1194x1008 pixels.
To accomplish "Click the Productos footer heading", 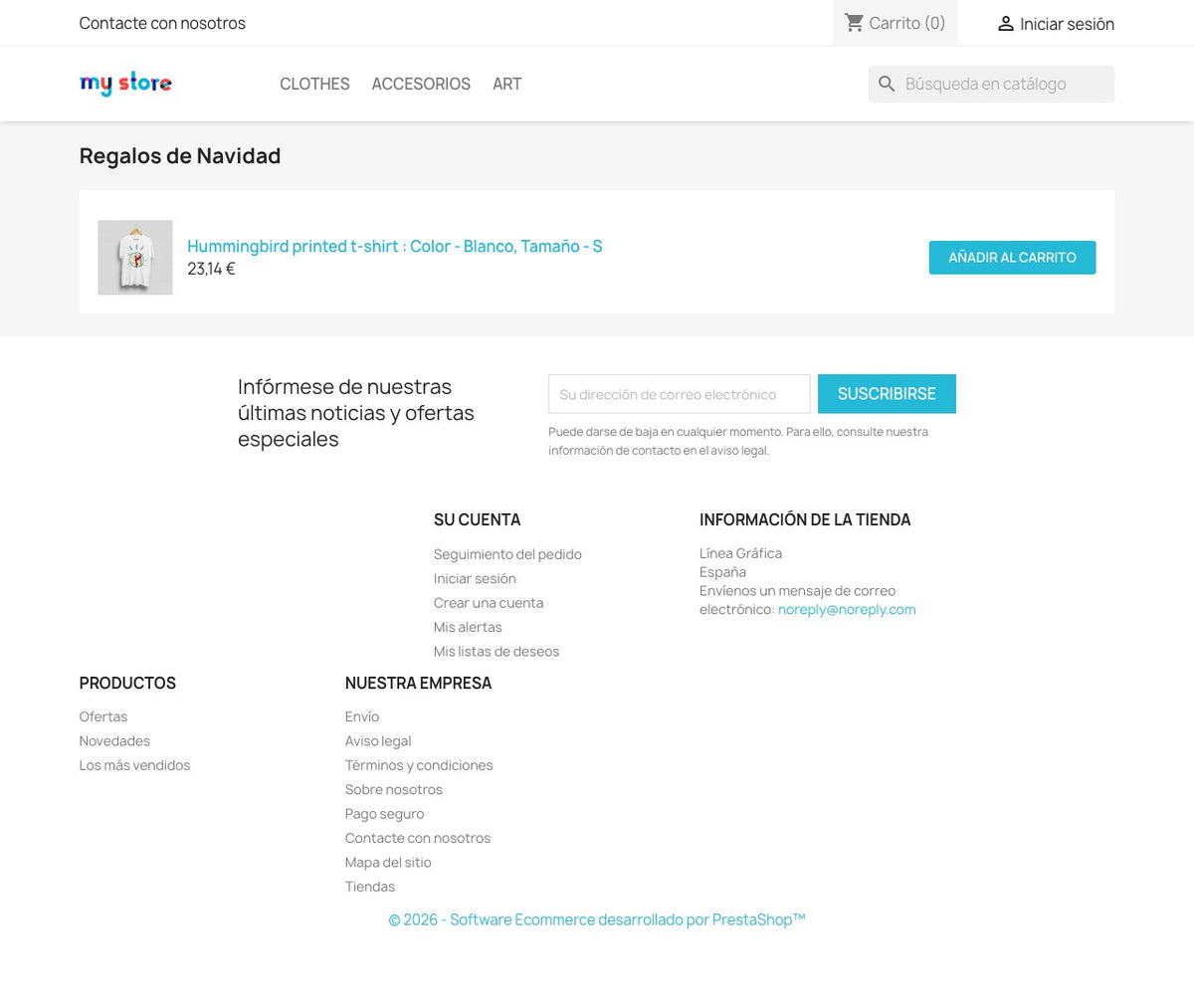I will click(127, 683).
